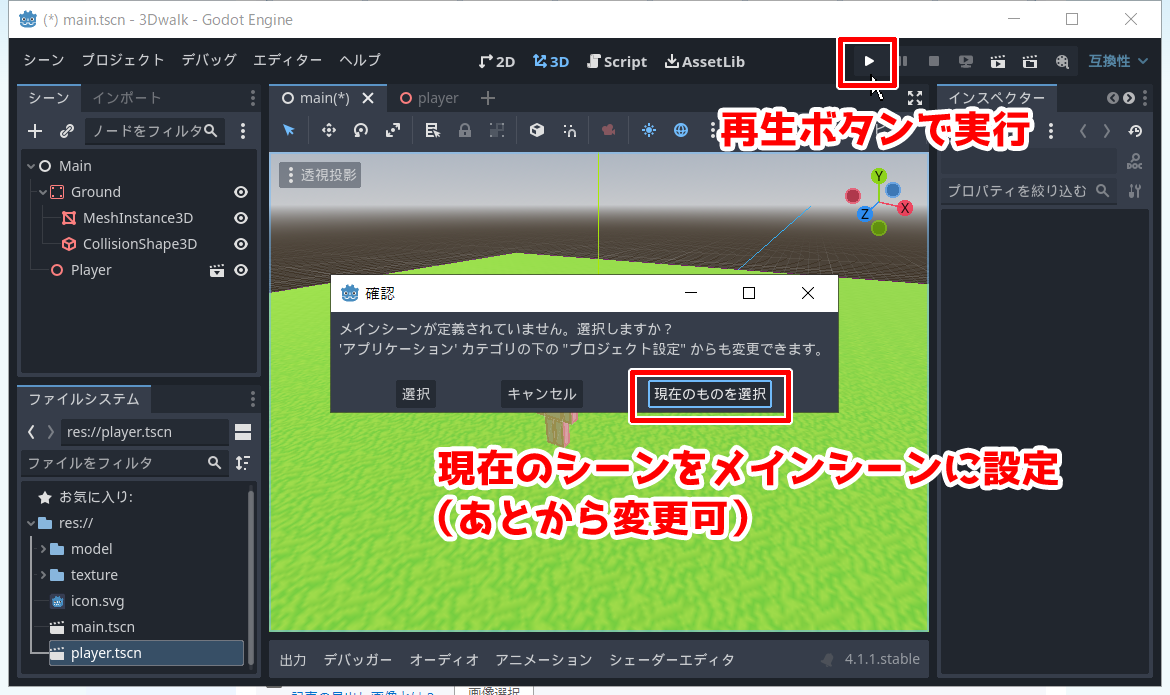Open the AssetLib workspace
Viewport: 1170px width, 695px height.
pos(704,61)
